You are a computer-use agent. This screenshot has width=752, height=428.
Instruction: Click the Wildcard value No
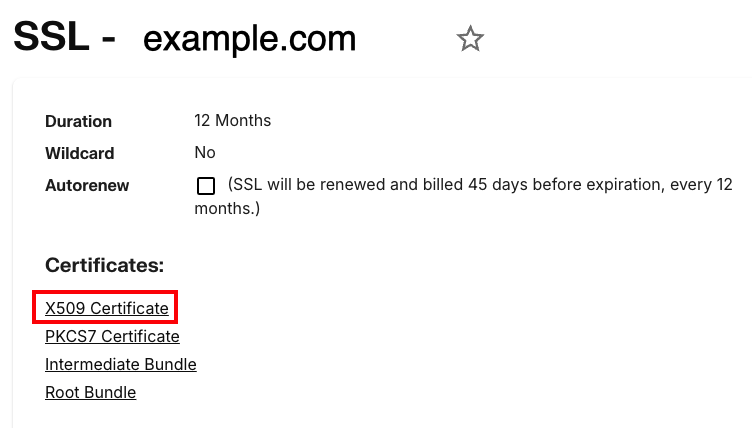pos(205,152)
